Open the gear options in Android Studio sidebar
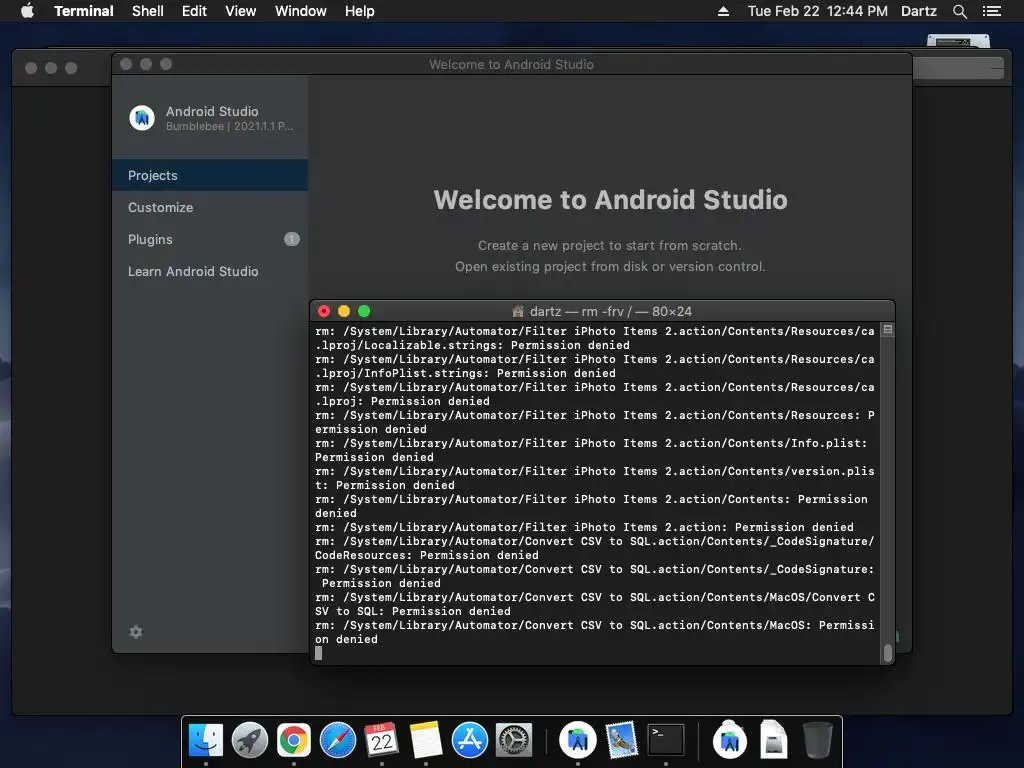 pos(136,632)
